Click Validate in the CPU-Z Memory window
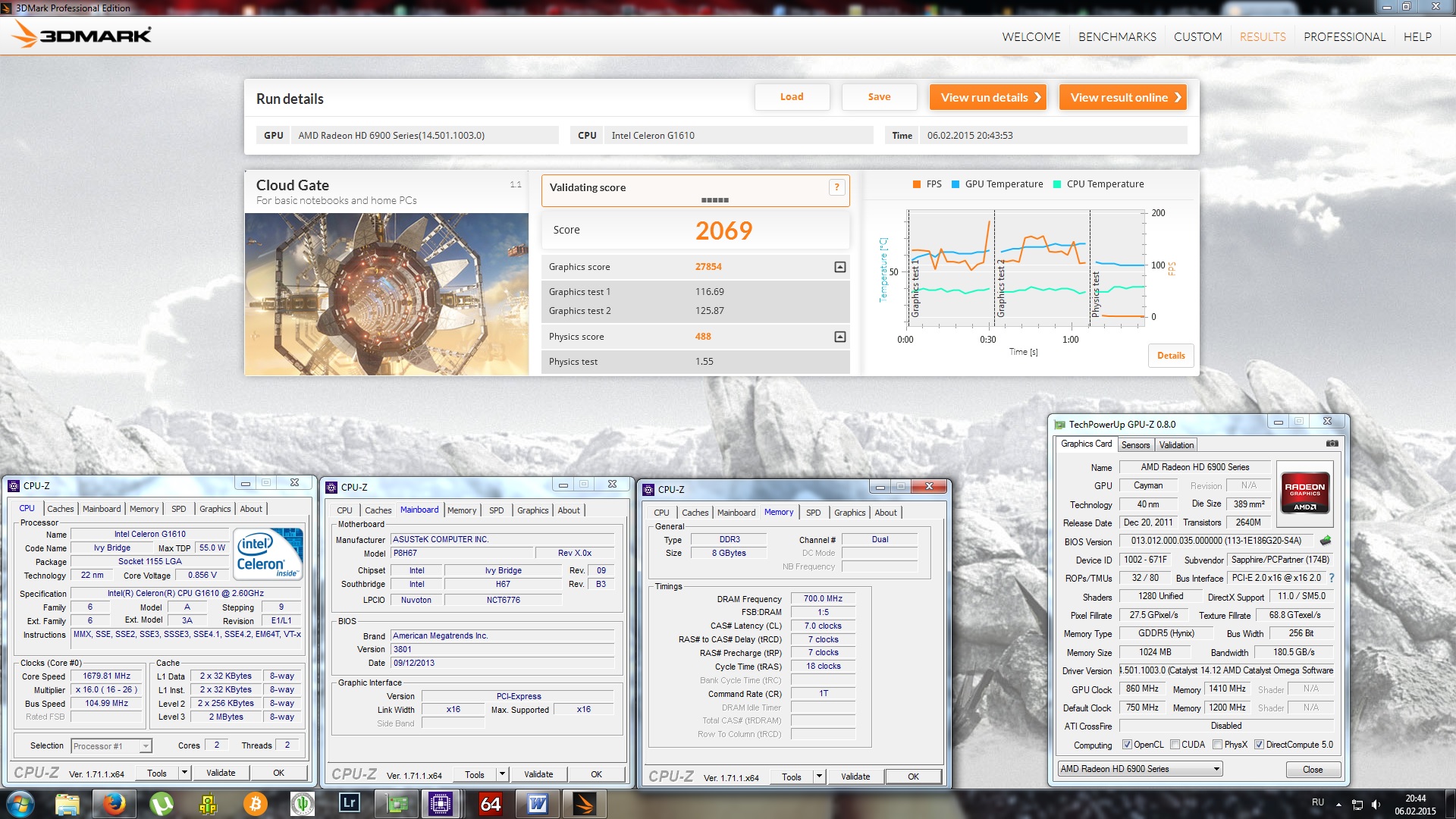Viewport: 1456px width, 819px height. click(855, 777)
